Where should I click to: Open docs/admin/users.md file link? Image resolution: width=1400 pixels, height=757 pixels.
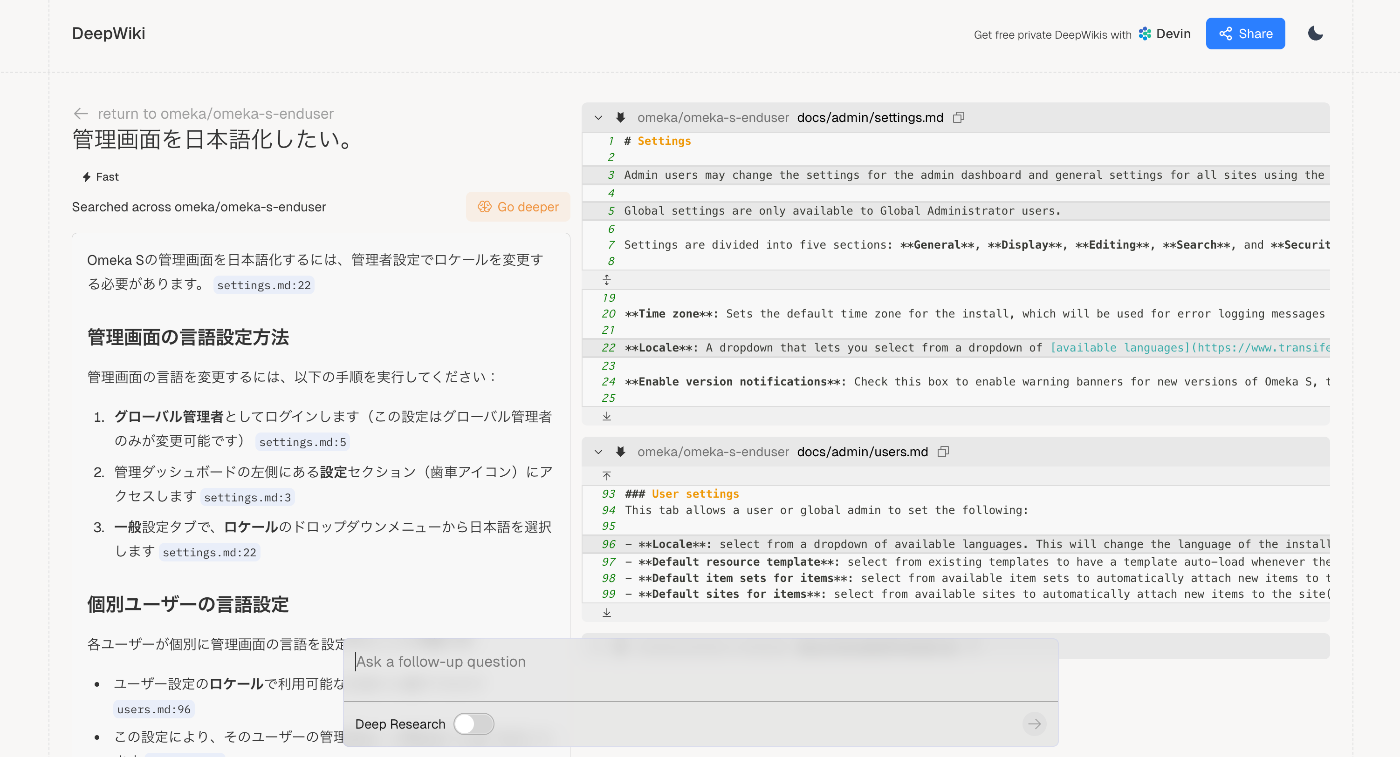pyautogui.click(x=863, y=452)
